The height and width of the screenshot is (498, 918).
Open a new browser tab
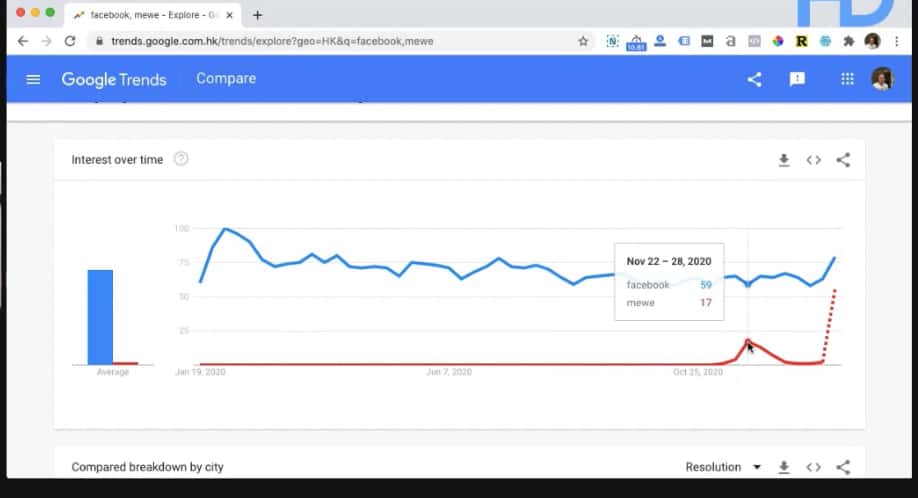tap(258, 15)
